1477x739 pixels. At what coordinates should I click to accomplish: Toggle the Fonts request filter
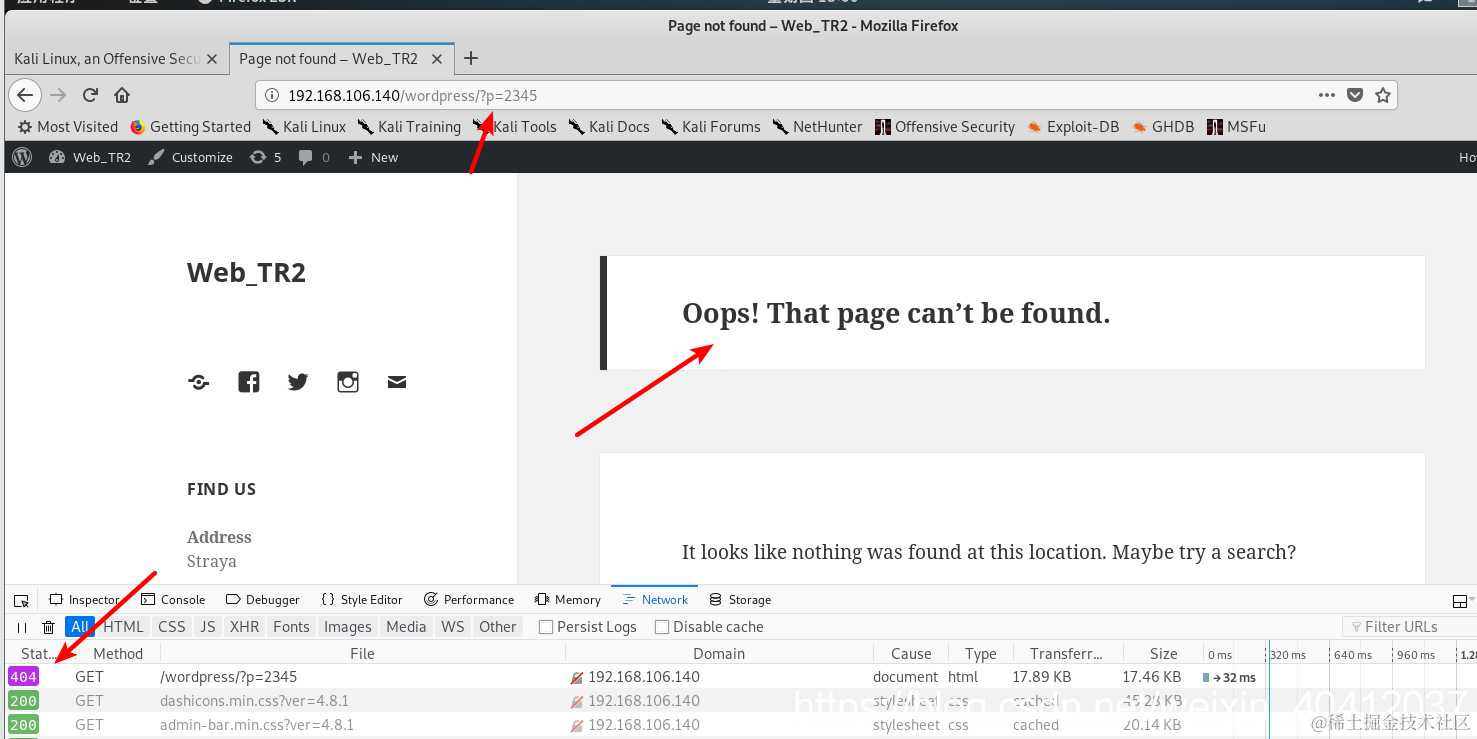[291, 627]
